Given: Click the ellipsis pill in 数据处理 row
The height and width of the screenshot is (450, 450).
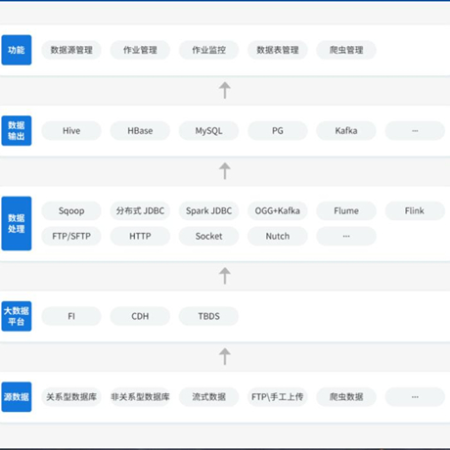Looking at the screenshot, I should [x=346, y=236].
